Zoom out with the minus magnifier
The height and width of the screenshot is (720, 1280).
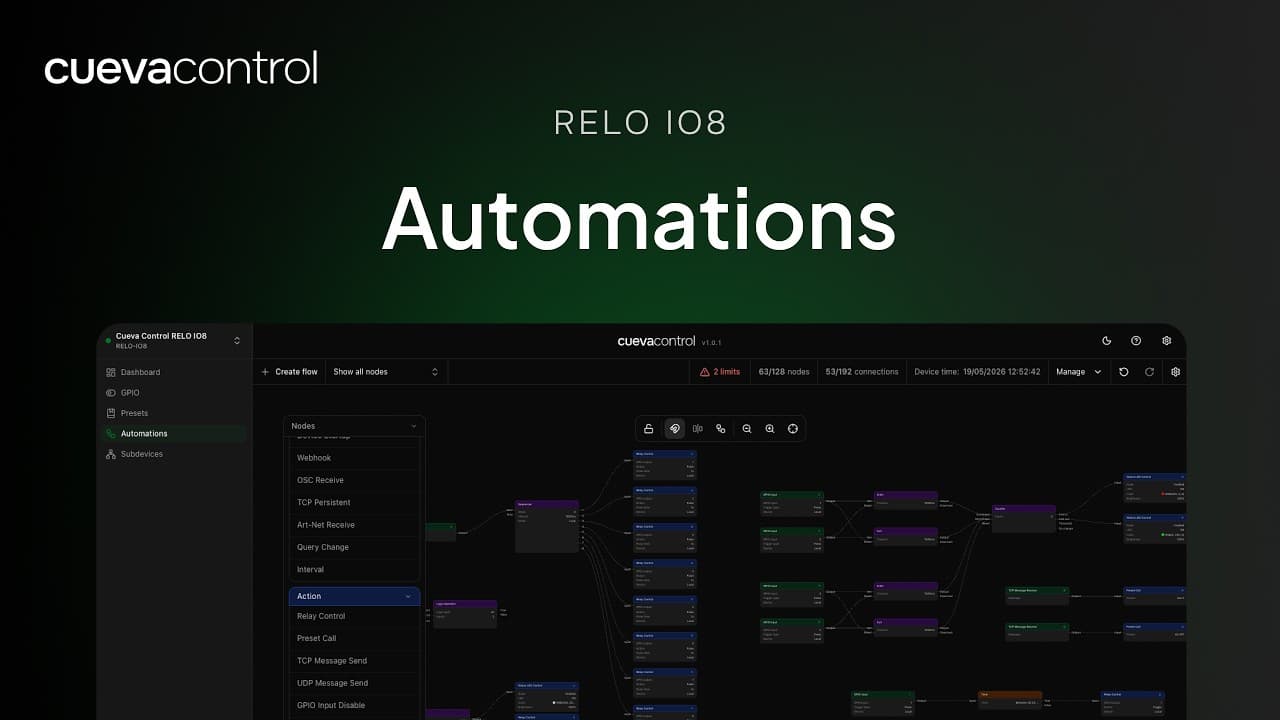point(747,429)
